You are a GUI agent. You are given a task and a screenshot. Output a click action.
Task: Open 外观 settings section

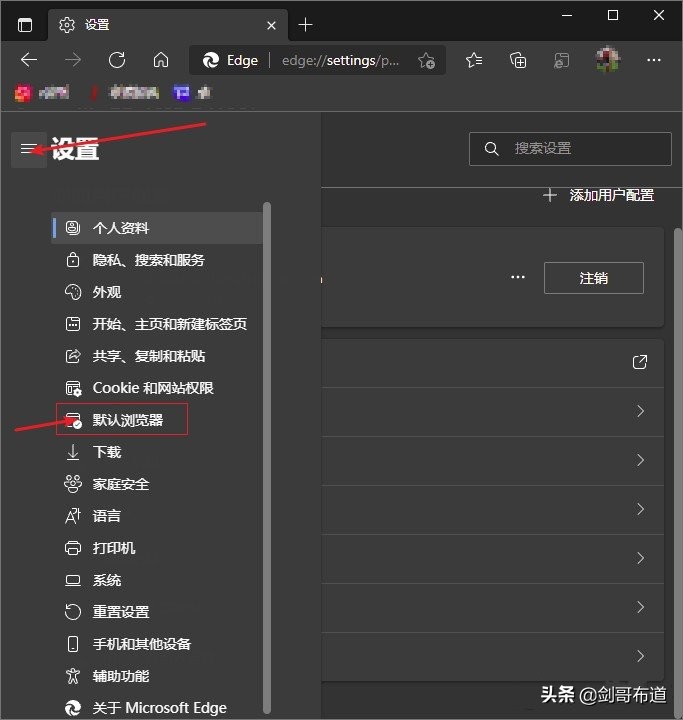[157, 292]
